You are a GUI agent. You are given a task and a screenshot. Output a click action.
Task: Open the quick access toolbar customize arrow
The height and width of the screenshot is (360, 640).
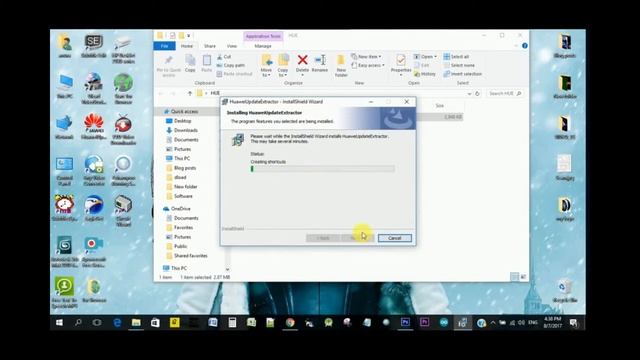pyautogui.click(x=189, y=36)
